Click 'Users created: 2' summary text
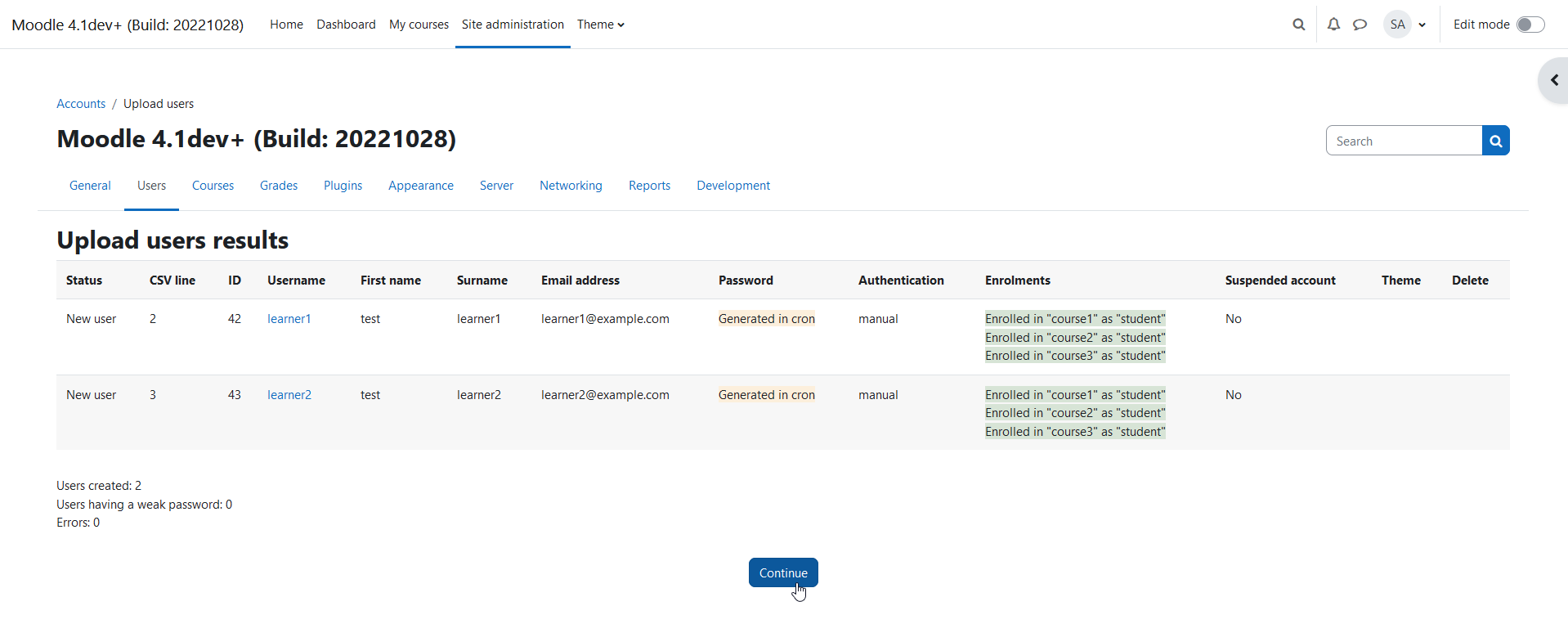Image resolution: width=1568 pixels, height=624 pixels. pyautogui.click(x=99, y=486)
